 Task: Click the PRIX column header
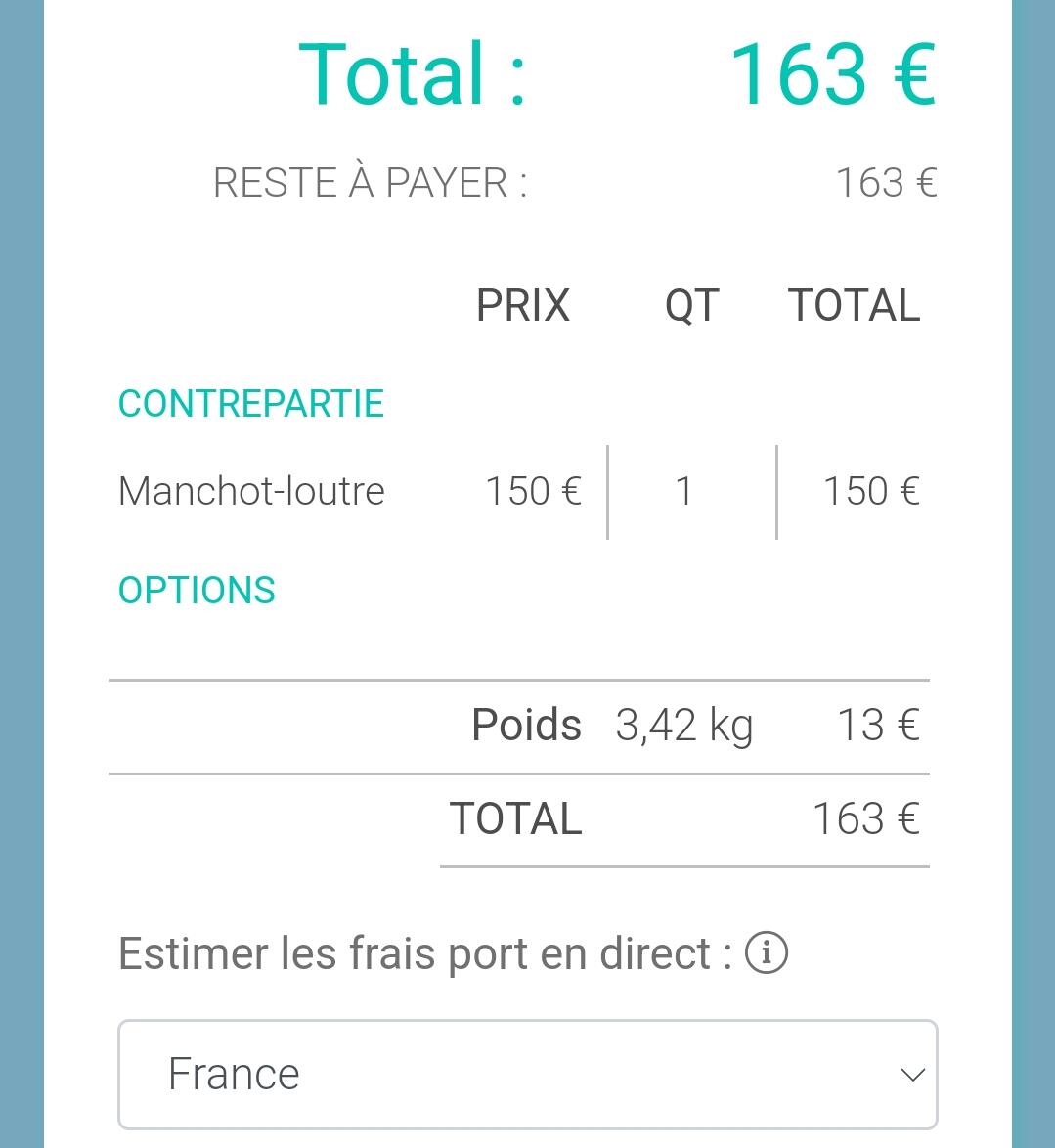tap(522, 306)
